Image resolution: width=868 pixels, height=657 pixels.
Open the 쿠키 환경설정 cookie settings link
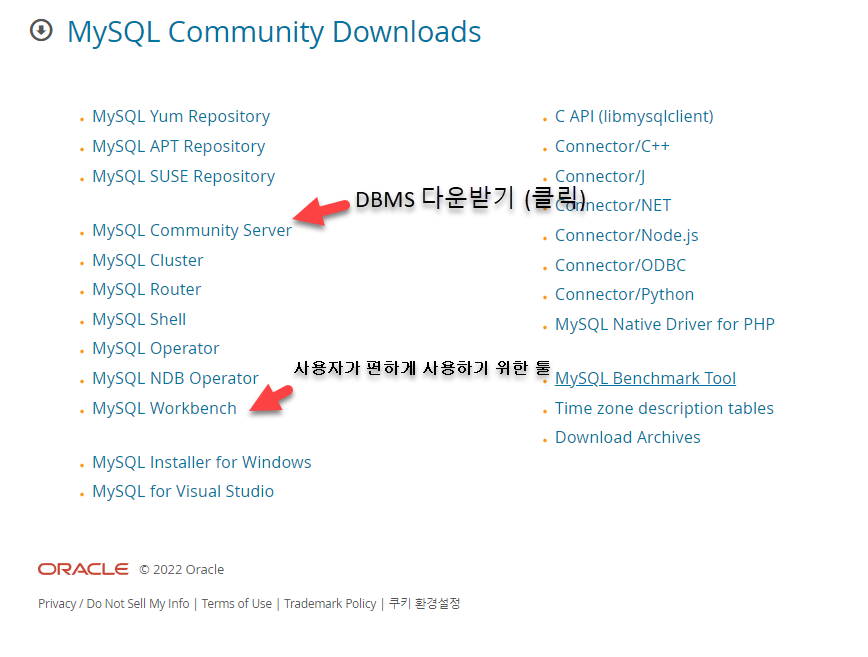424,603
